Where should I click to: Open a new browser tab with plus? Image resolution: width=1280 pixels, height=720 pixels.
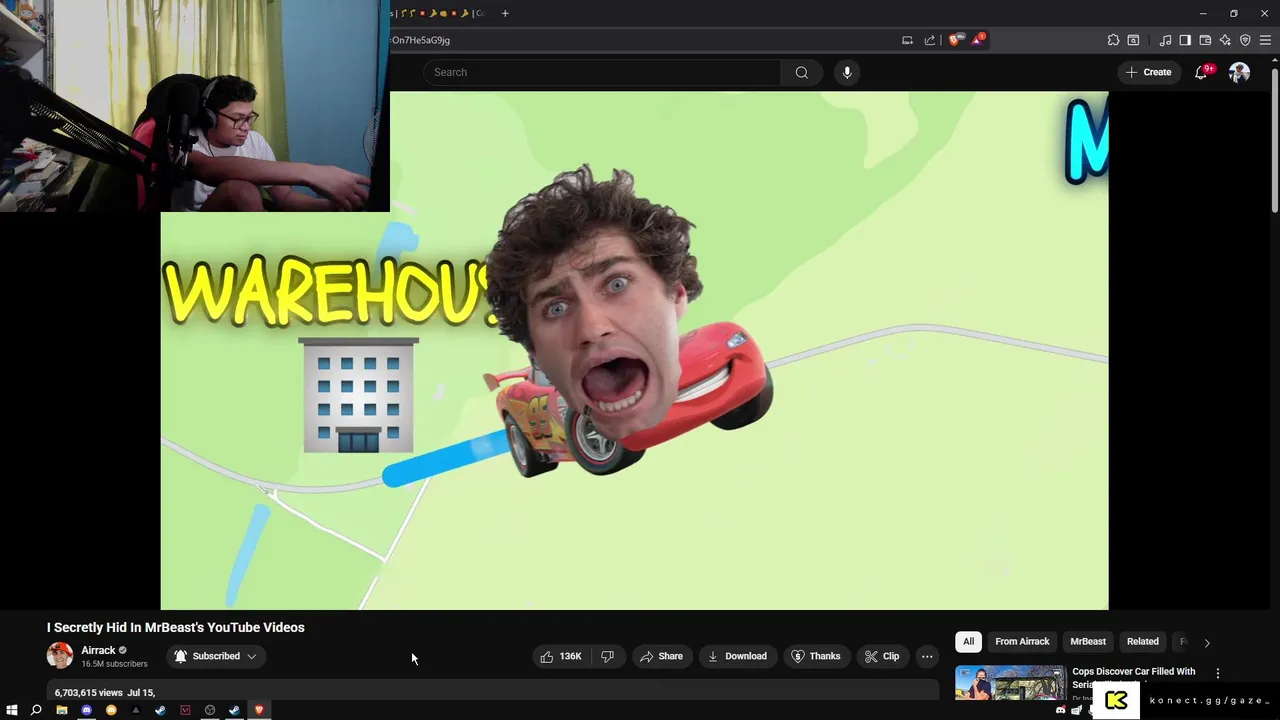505,13
